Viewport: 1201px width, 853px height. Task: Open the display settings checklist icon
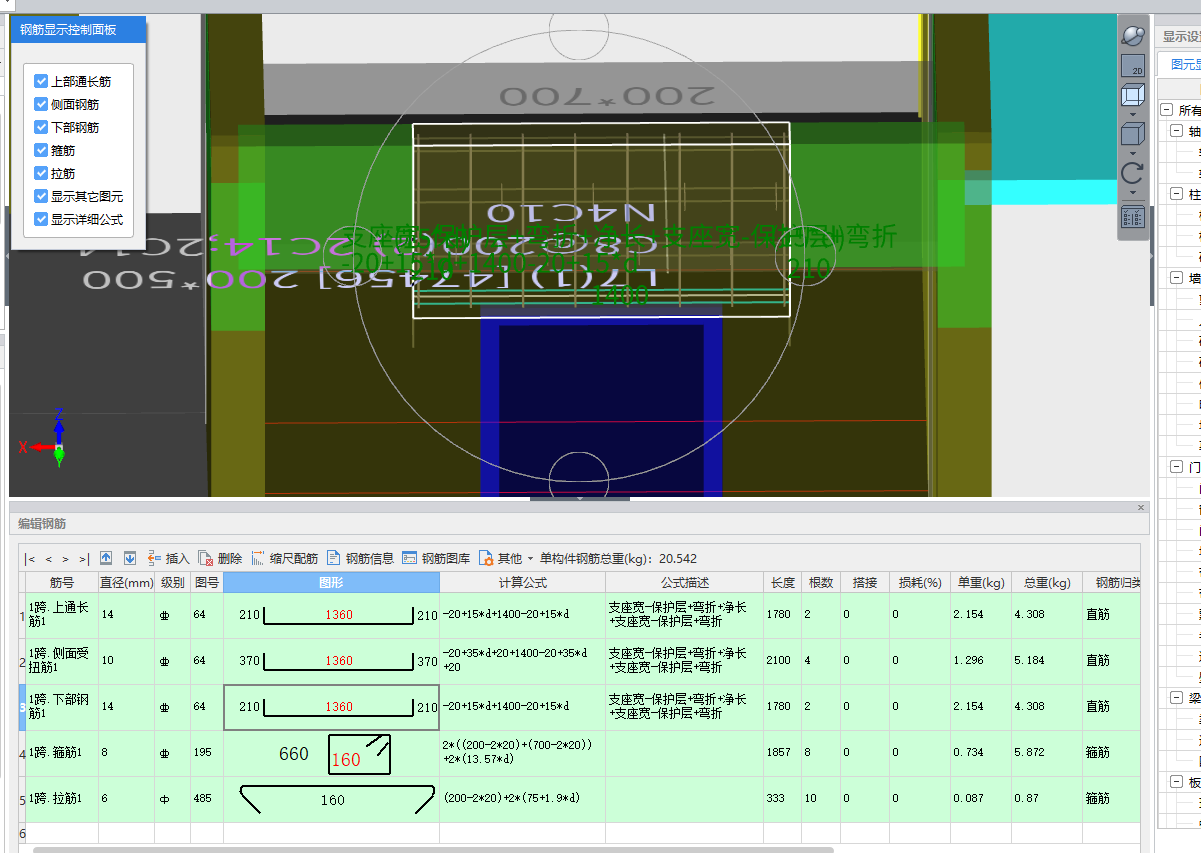coord(1132,217)
